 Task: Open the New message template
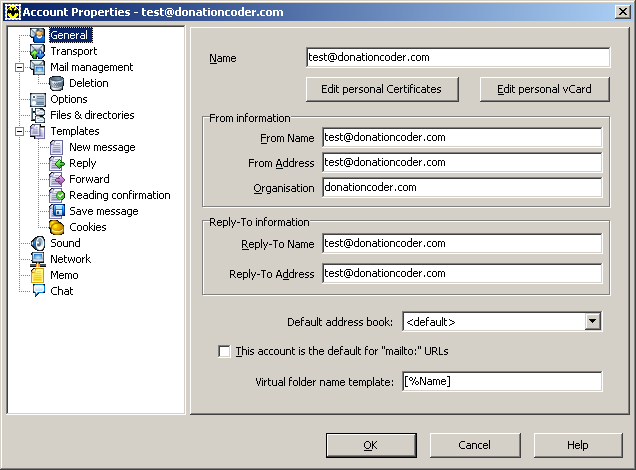coord(102,147)
